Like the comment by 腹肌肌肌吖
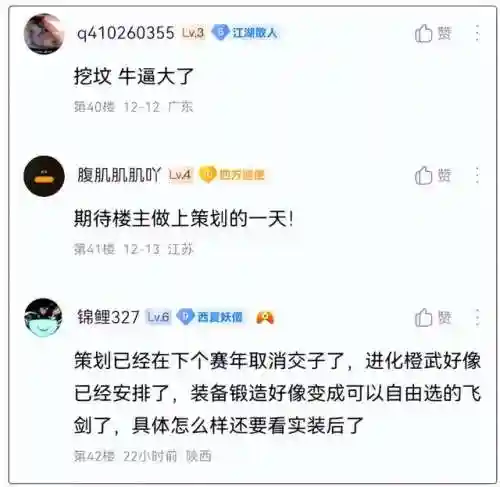Image resolution: width=500 pixels, height=487 pixels. point(433,175)
